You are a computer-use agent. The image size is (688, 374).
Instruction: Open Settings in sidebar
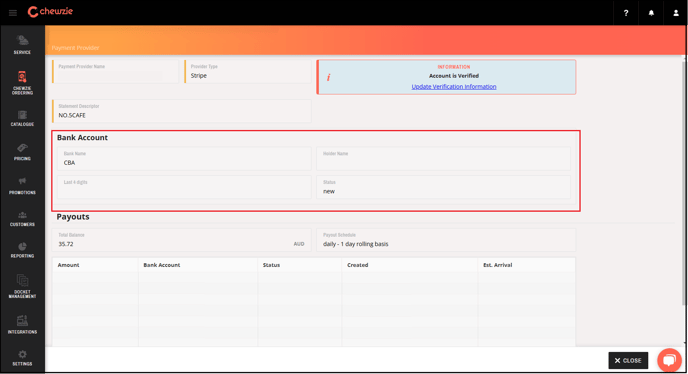[x=22, y=358]
